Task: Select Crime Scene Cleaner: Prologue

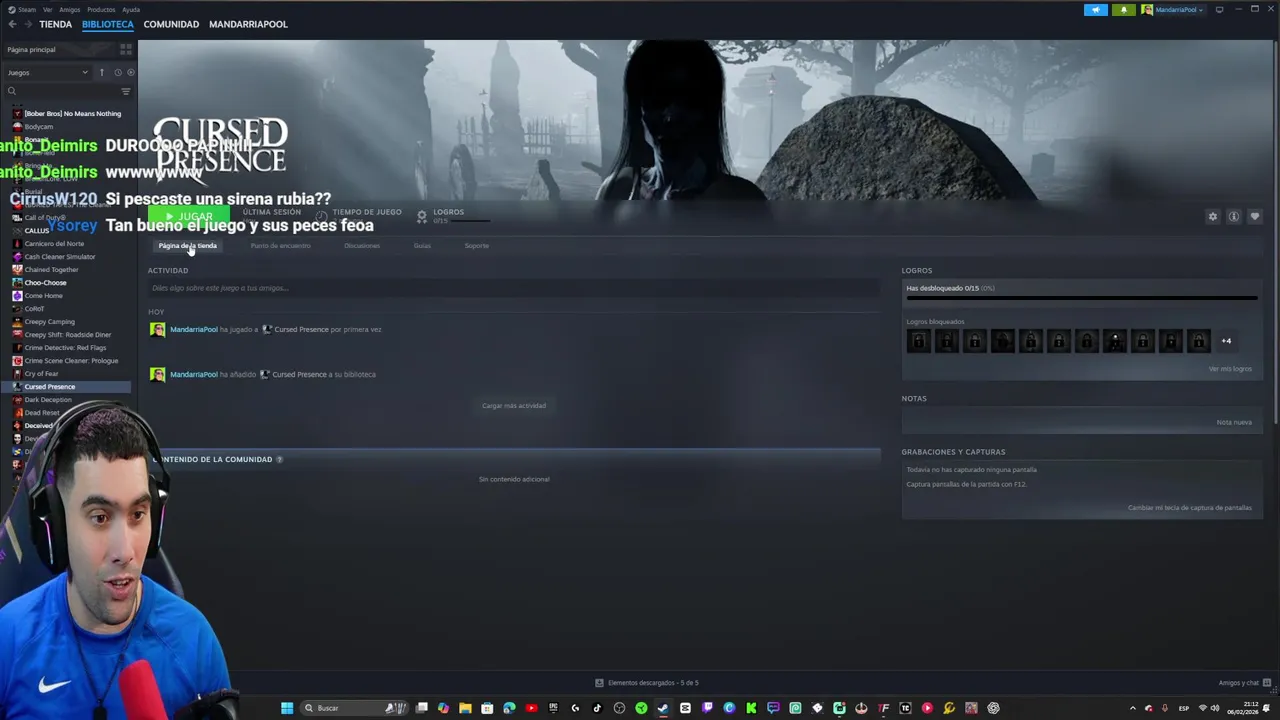Action: point(71,361)
